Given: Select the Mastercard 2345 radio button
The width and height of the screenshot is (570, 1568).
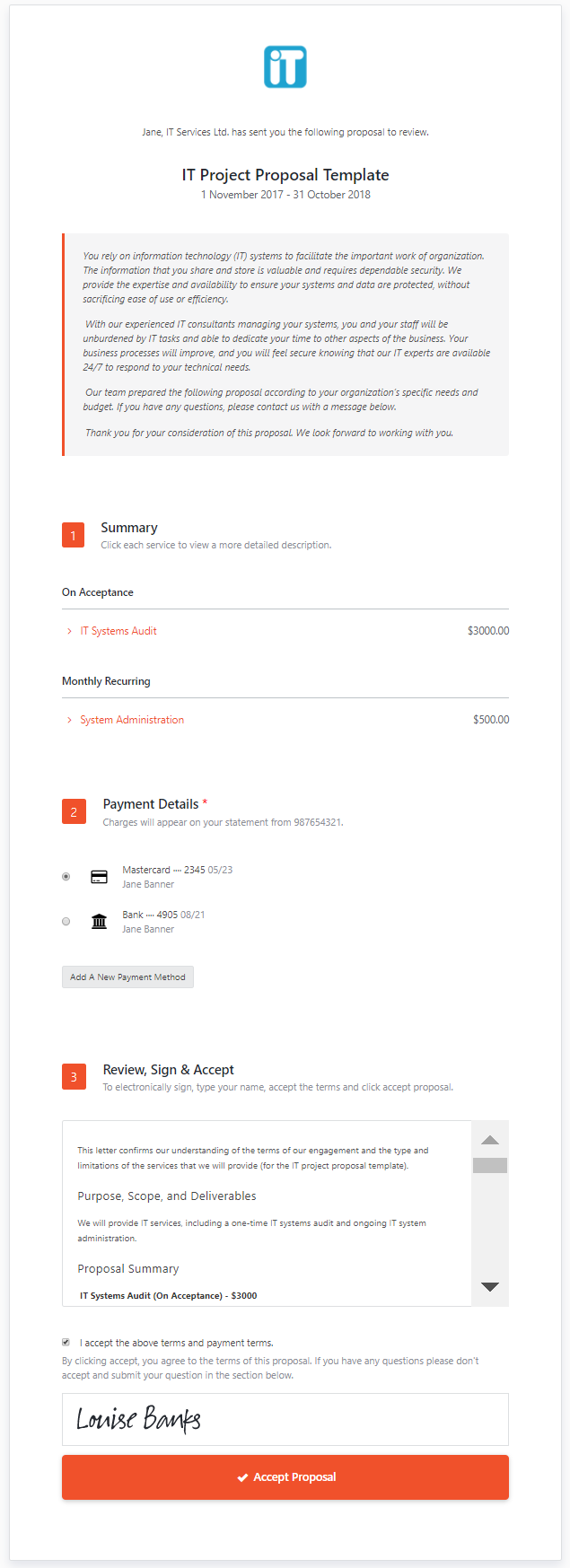Looking at the screenshot, I should pyautogui.click(x=66, y=876).
